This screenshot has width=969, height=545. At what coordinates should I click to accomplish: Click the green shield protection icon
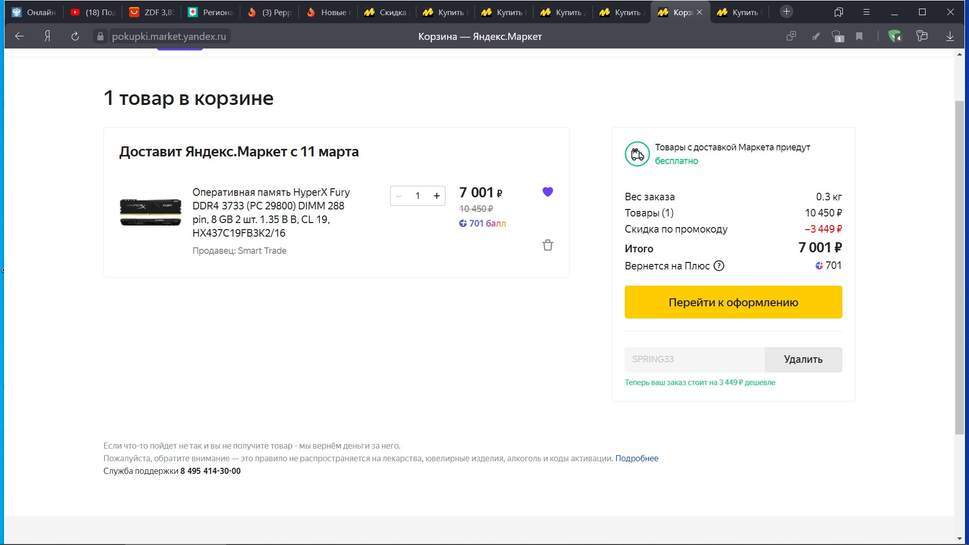coord(895,36)
